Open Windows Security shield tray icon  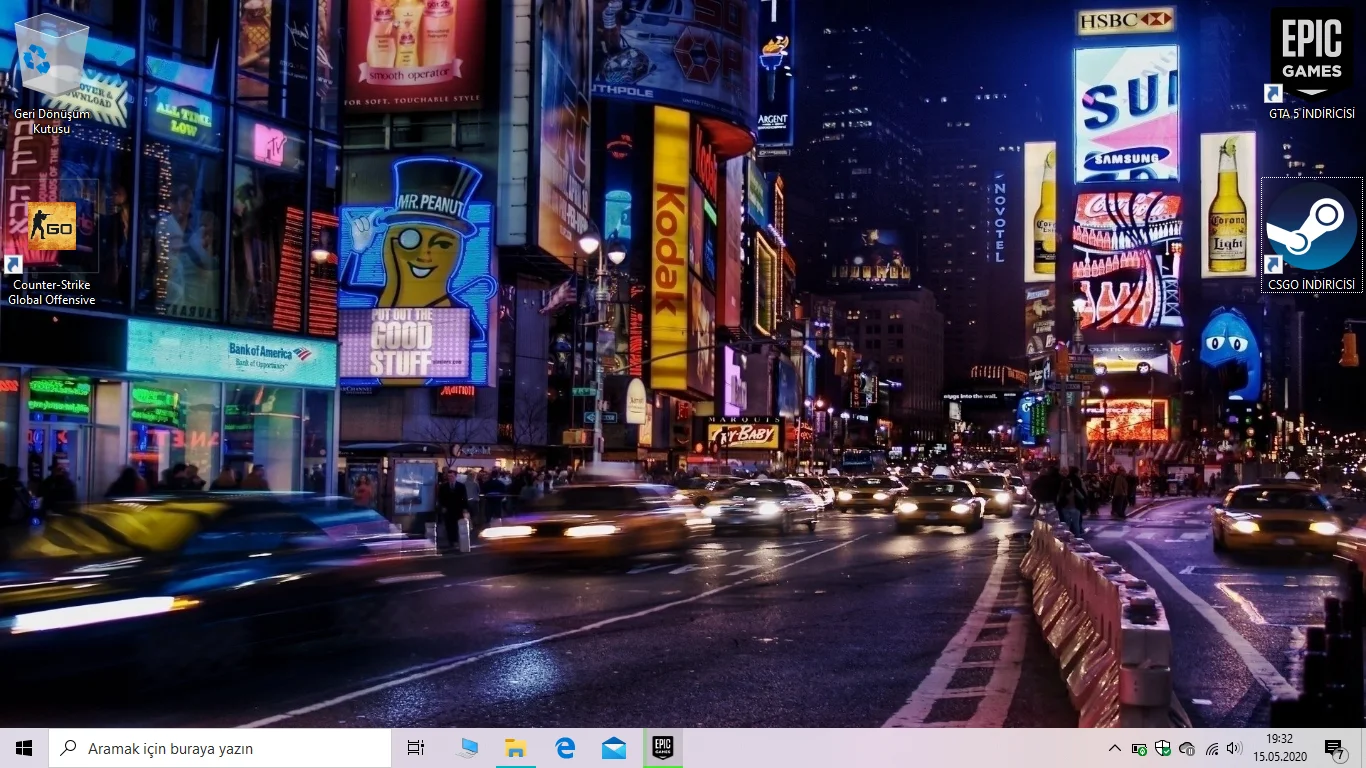1163,748
